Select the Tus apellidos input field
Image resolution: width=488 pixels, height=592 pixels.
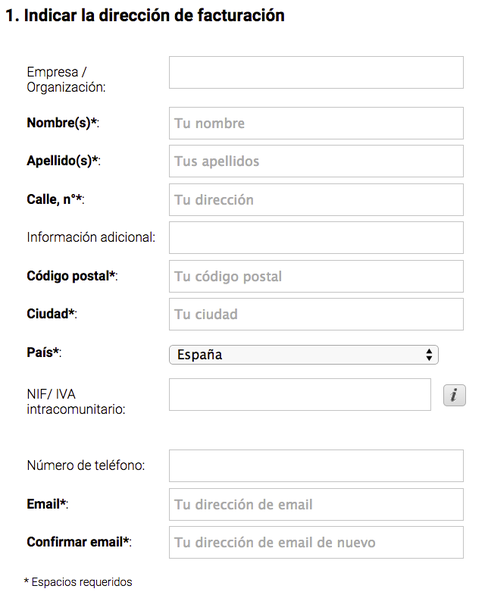316,161
